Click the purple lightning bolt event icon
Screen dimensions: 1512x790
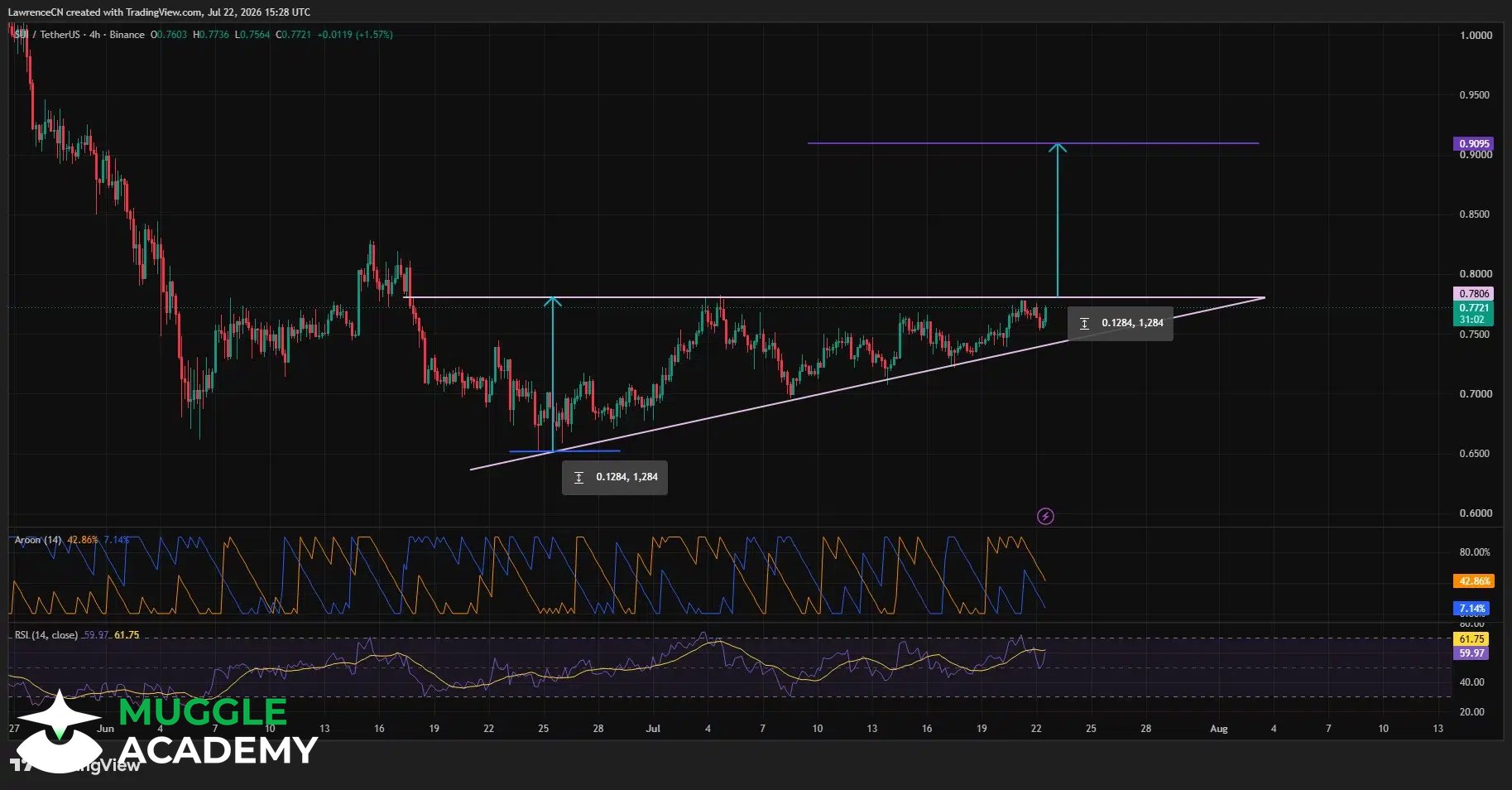[1045, 517]
